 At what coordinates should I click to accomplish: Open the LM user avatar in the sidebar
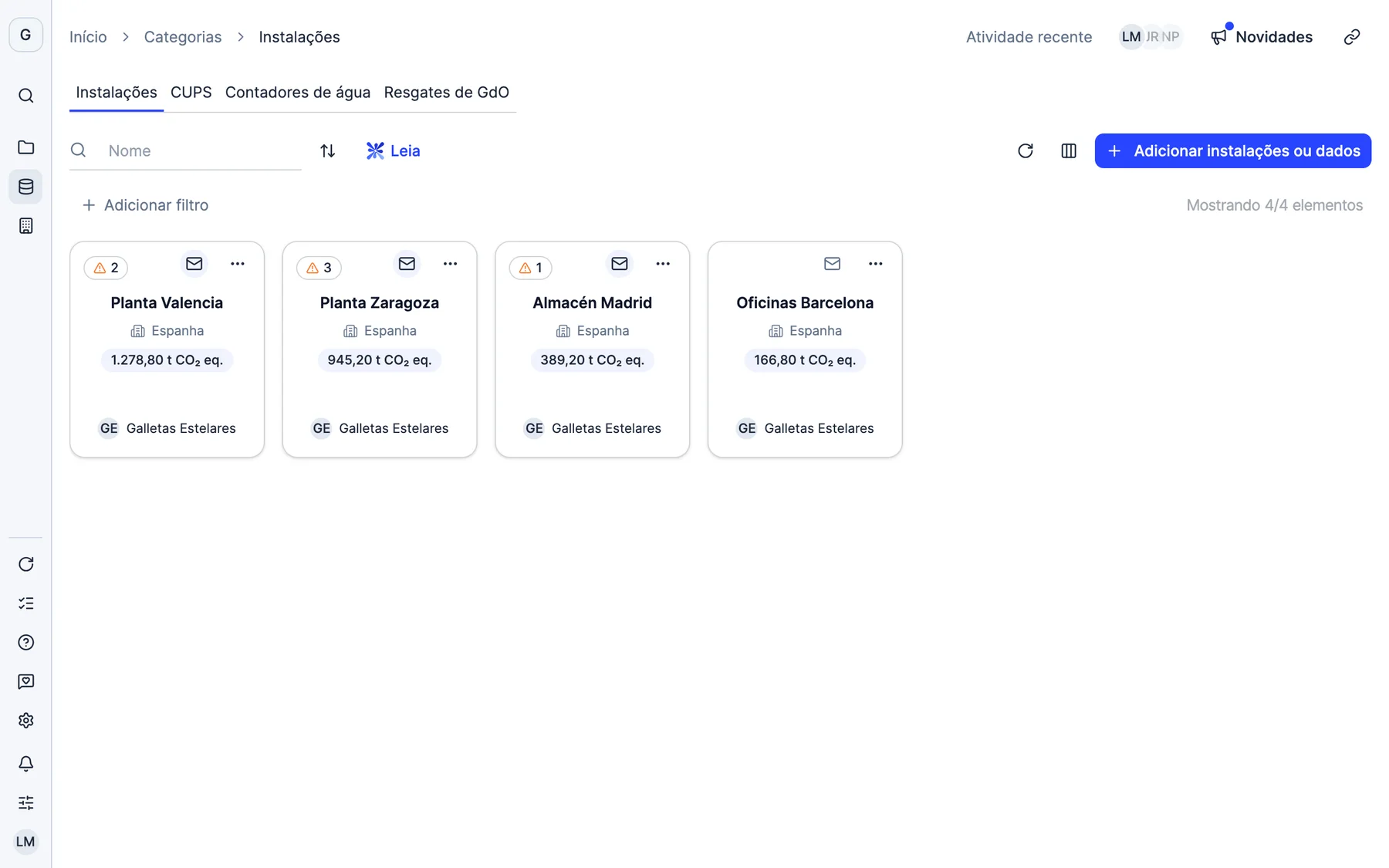pyautogui.click(x=25, y=842)
